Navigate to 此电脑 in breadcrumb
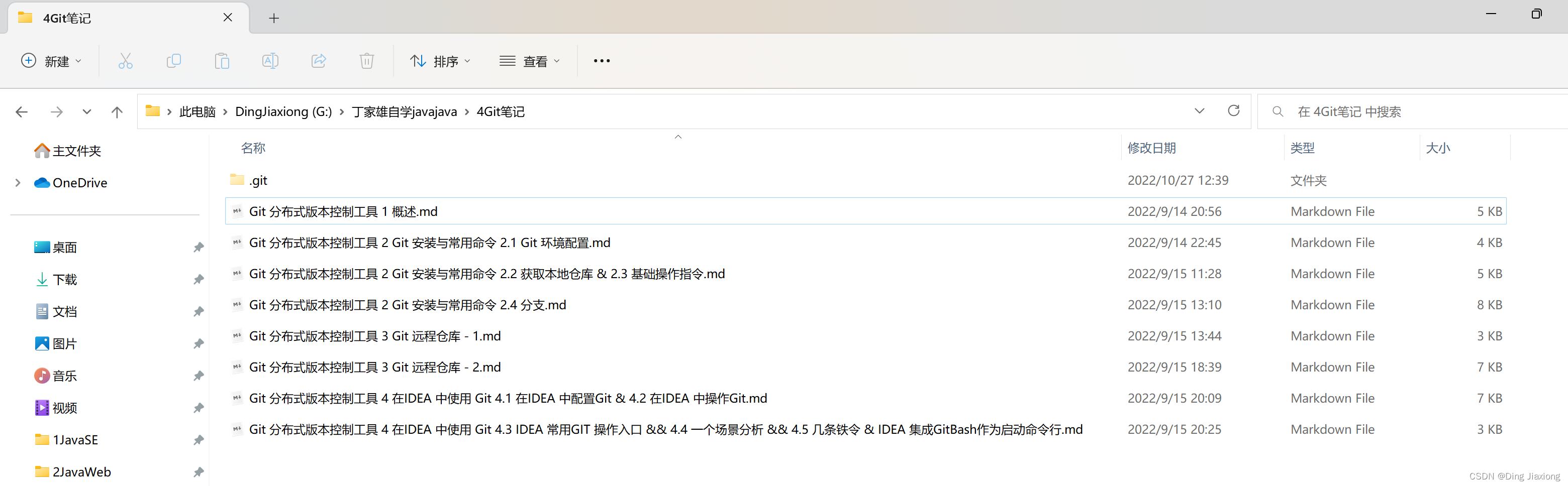The height and width of the screenshot is (486, 1568). [x=197, y=112]
